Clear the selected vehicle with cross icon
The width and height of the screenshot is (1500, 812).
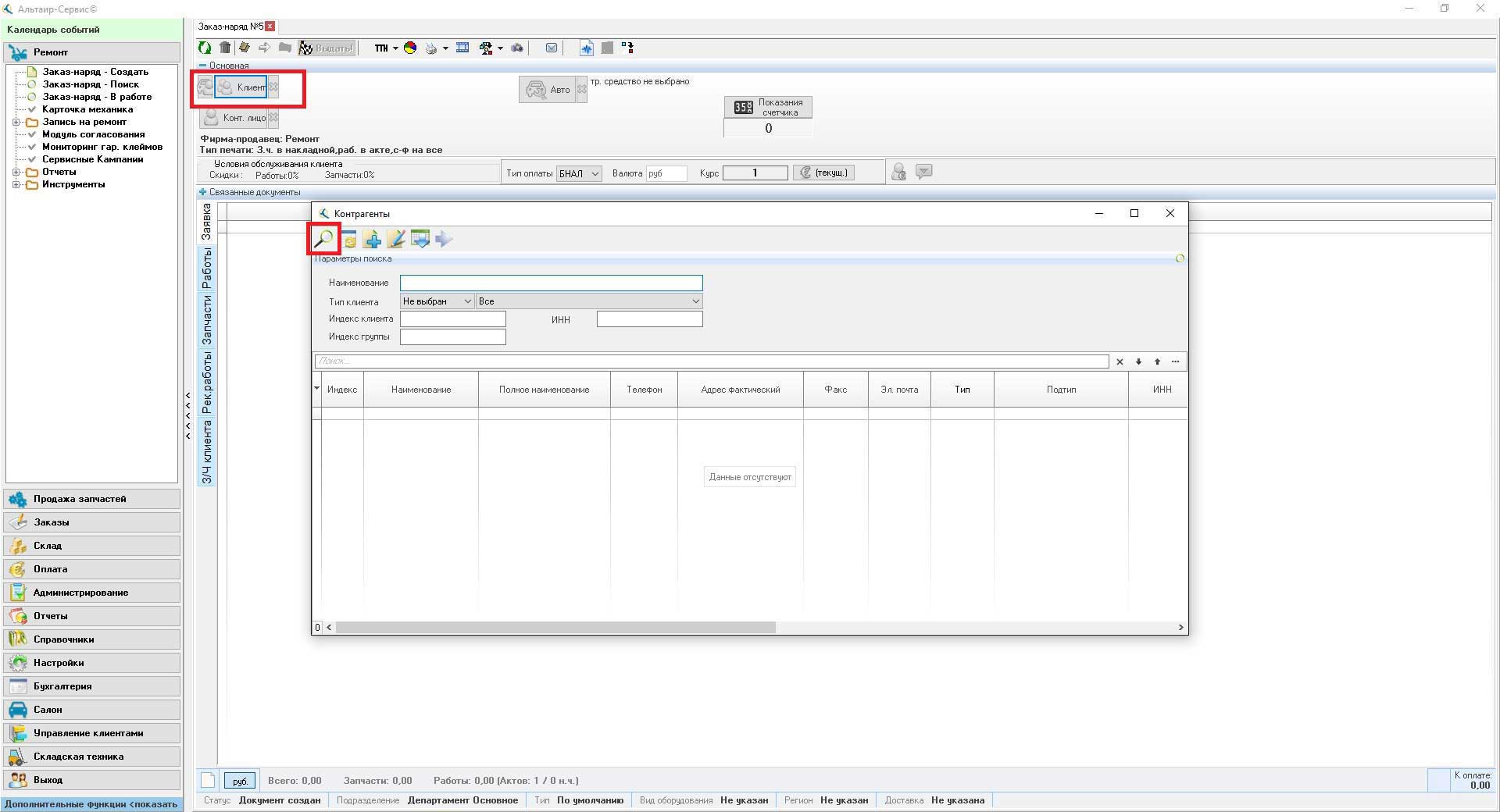582,89
